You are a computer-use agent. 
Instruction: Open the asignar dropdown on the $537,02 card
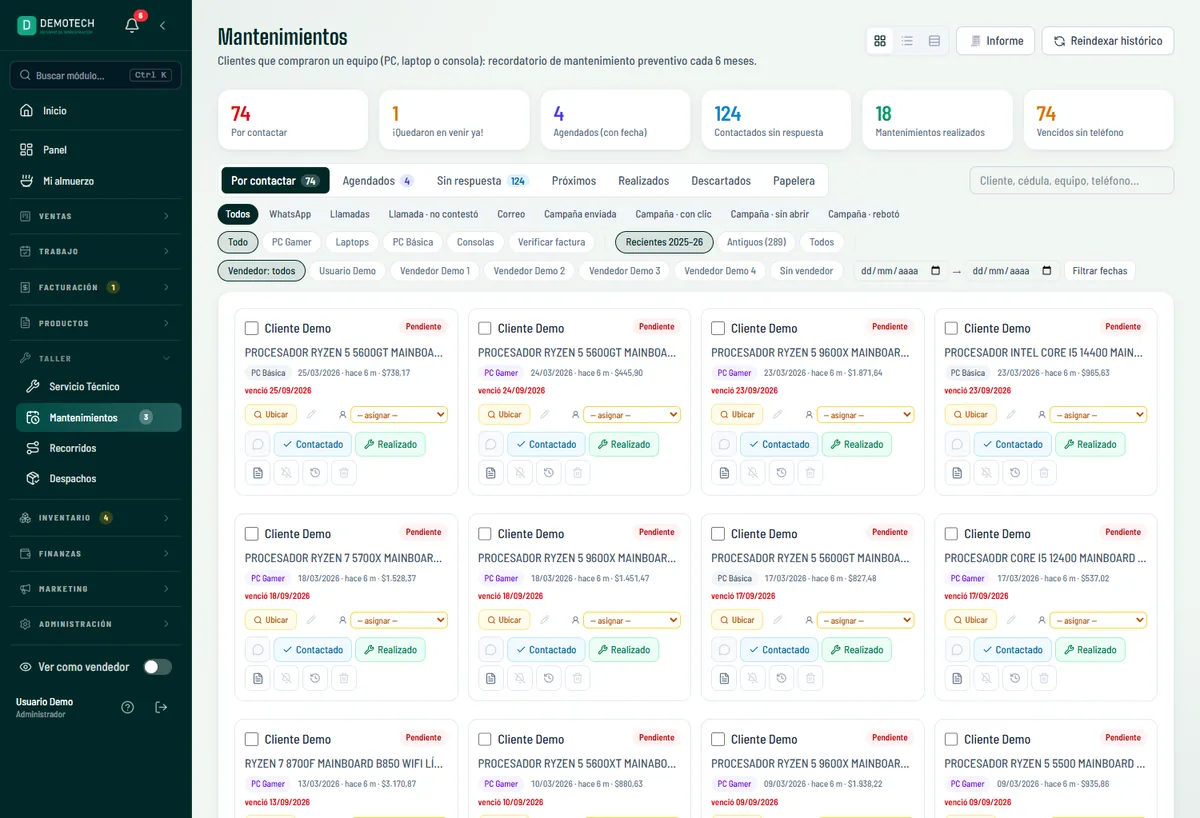click(x=1098, y=620)
